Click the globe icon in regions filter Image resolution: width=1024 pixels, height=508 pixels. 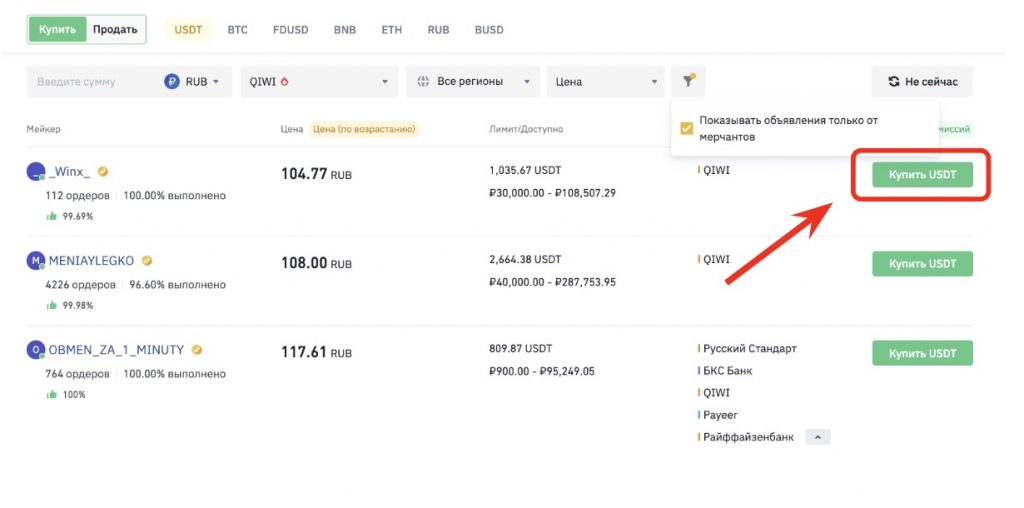[423, 82]
